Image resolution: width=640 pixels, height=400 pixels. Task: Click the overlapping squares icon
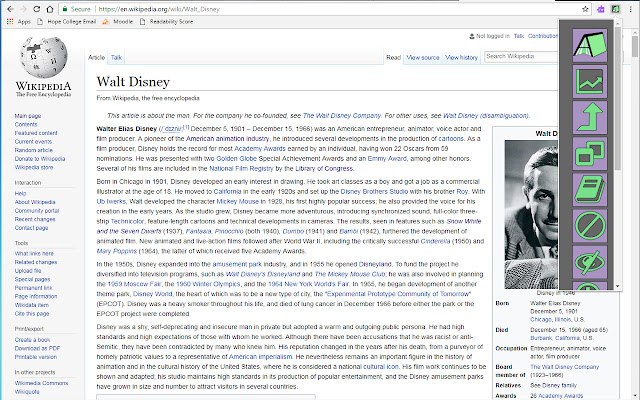pyautogui.click(x=589, y=154)
